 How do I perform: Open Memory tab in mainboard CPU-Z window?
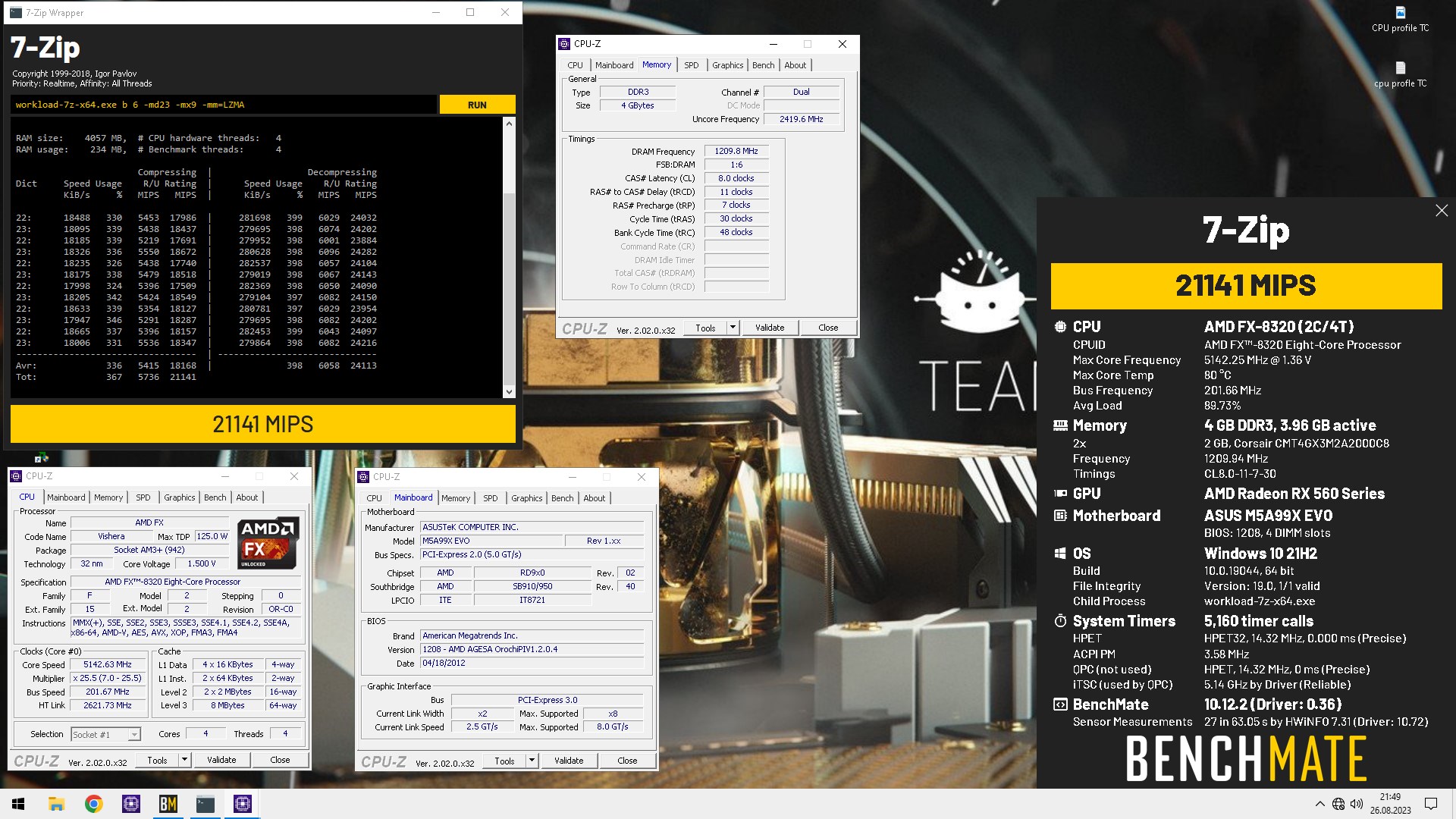pyautogui.click(x=456, y=498)
